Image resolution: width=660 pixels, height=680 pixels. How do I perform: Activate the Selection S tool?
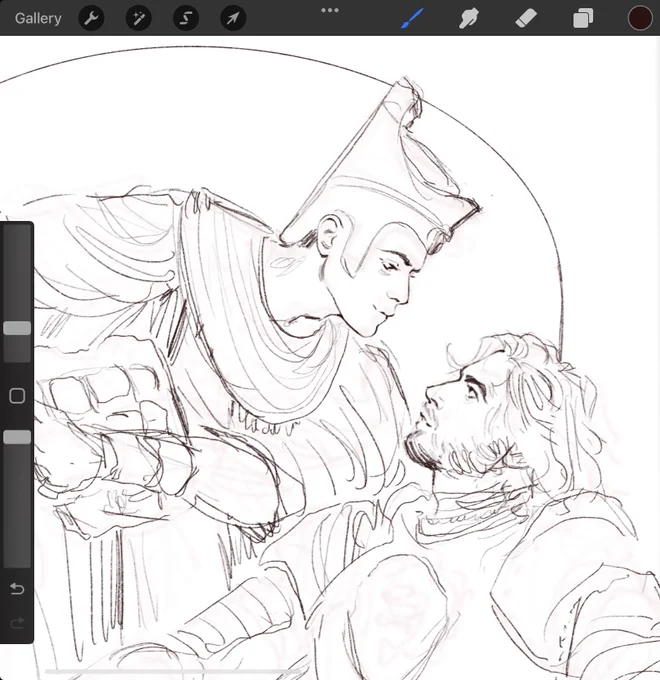(186, 18)
